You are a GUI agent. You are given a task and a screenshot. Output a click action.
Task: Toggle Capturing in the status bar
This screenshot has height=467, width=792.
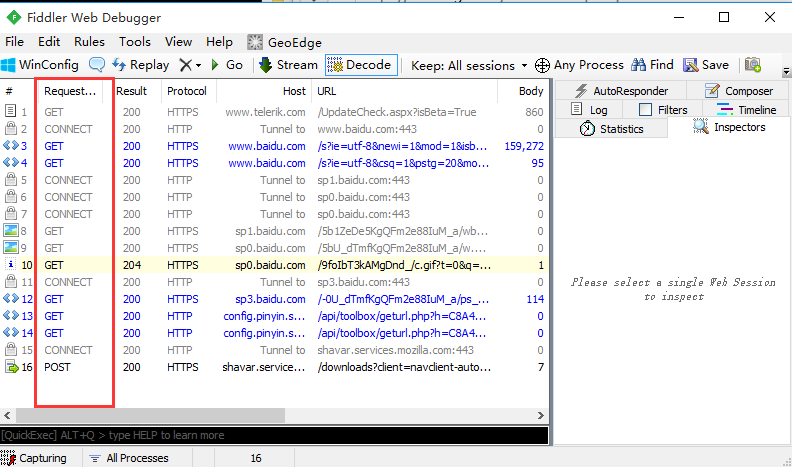34,458
